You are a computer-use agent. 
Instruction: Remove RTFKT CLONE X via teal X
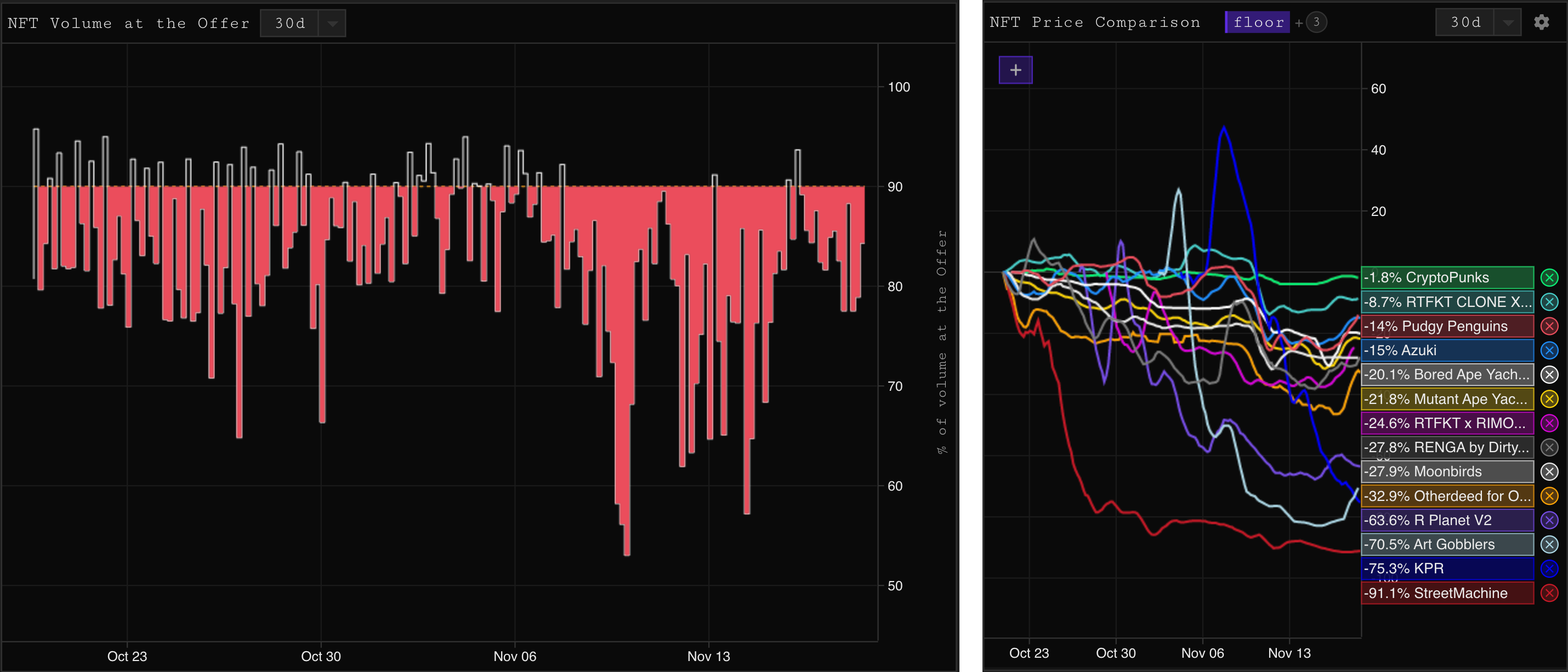(x=1549, y=302)
